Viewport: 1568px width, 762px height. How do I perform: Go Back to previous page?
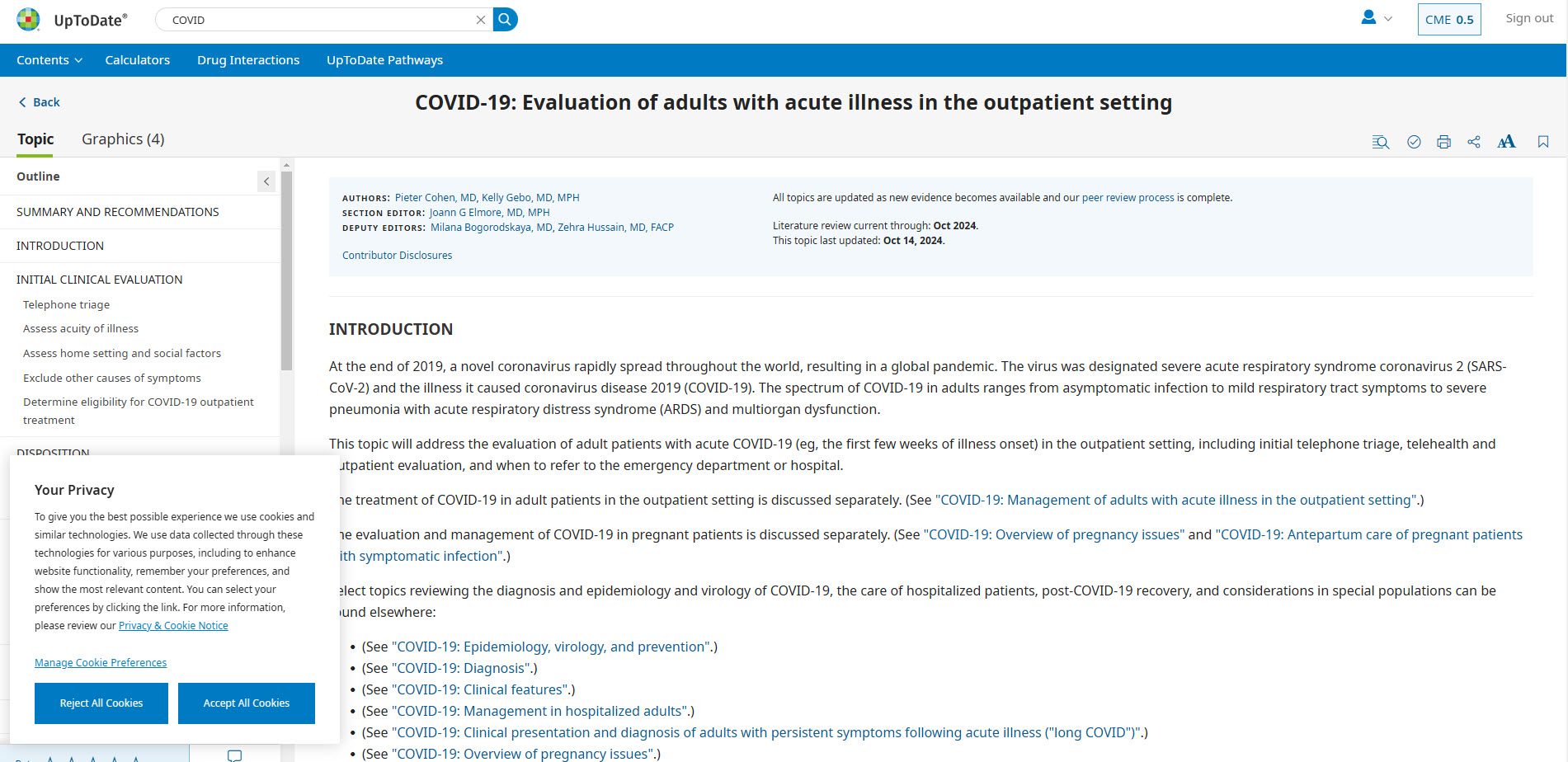39,102
